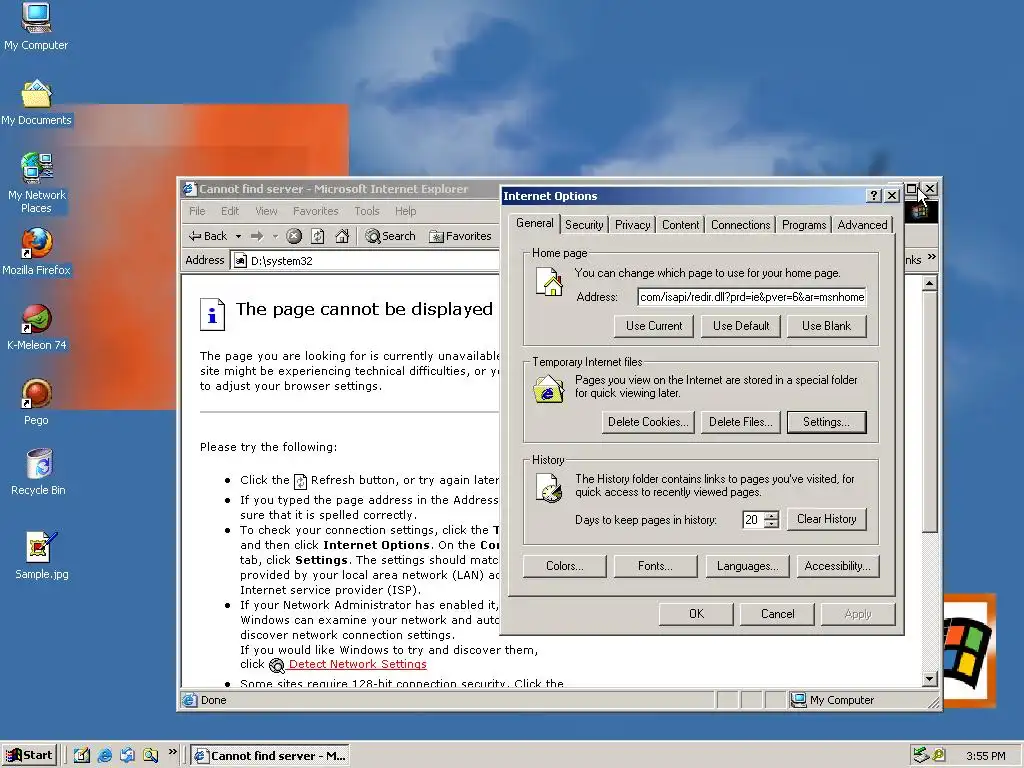The image size is (1024, 768).
Task: Open the View menu in Internet Explorer
Action: 266,211
